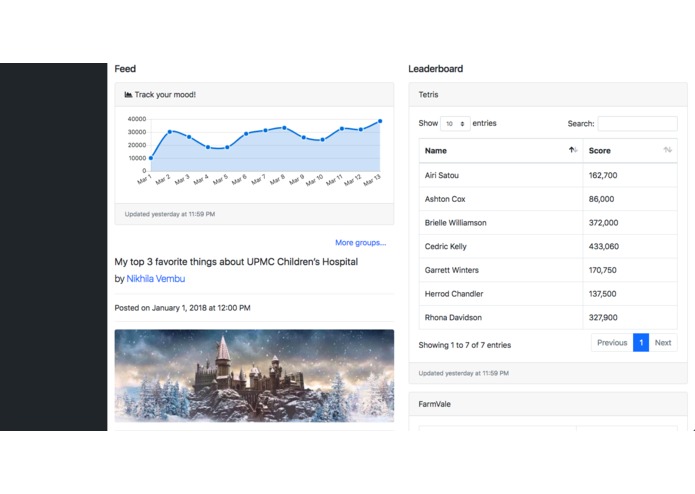This screenshot has width=695, height=494.
Task: Click the Posted on January 1, 2018 text
Action: 183,308
